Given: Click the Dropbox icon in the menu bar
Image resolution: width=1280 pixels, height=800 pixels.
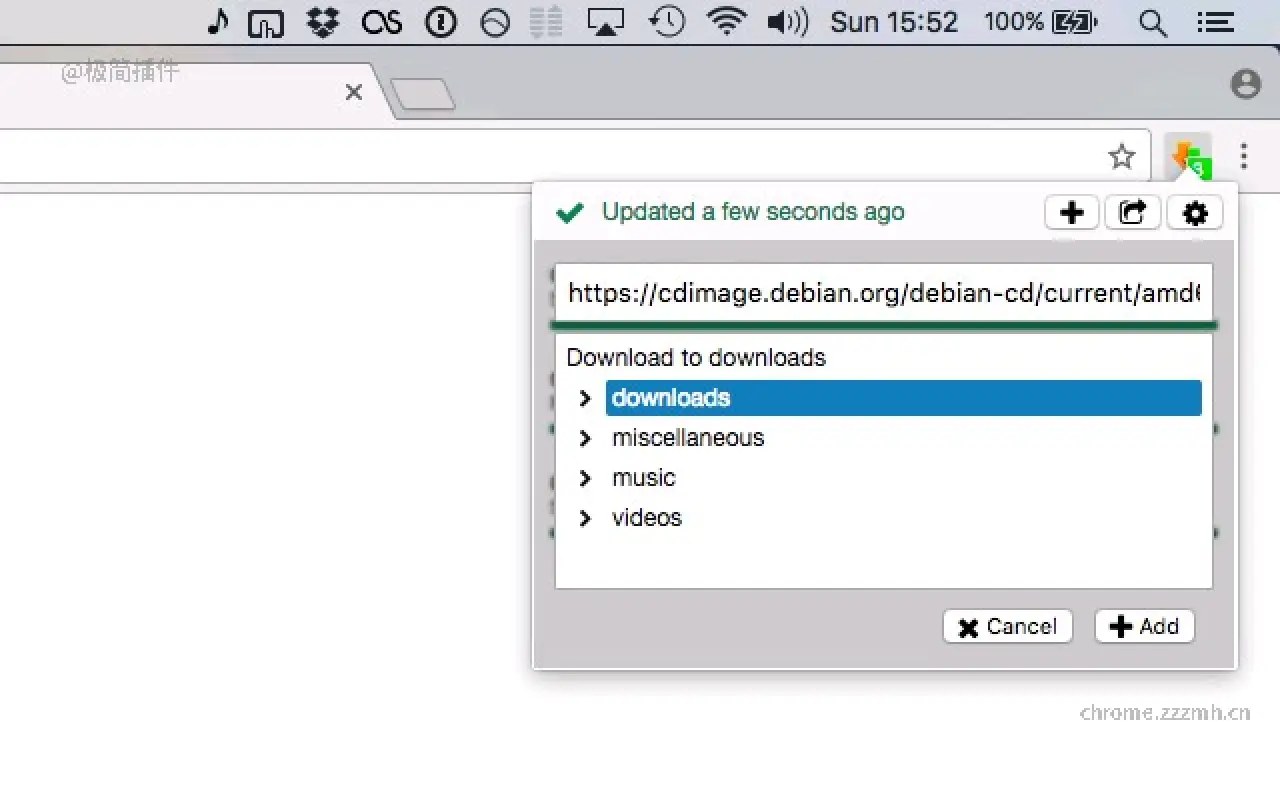Looking at the screenshot, I should (322, 22).
